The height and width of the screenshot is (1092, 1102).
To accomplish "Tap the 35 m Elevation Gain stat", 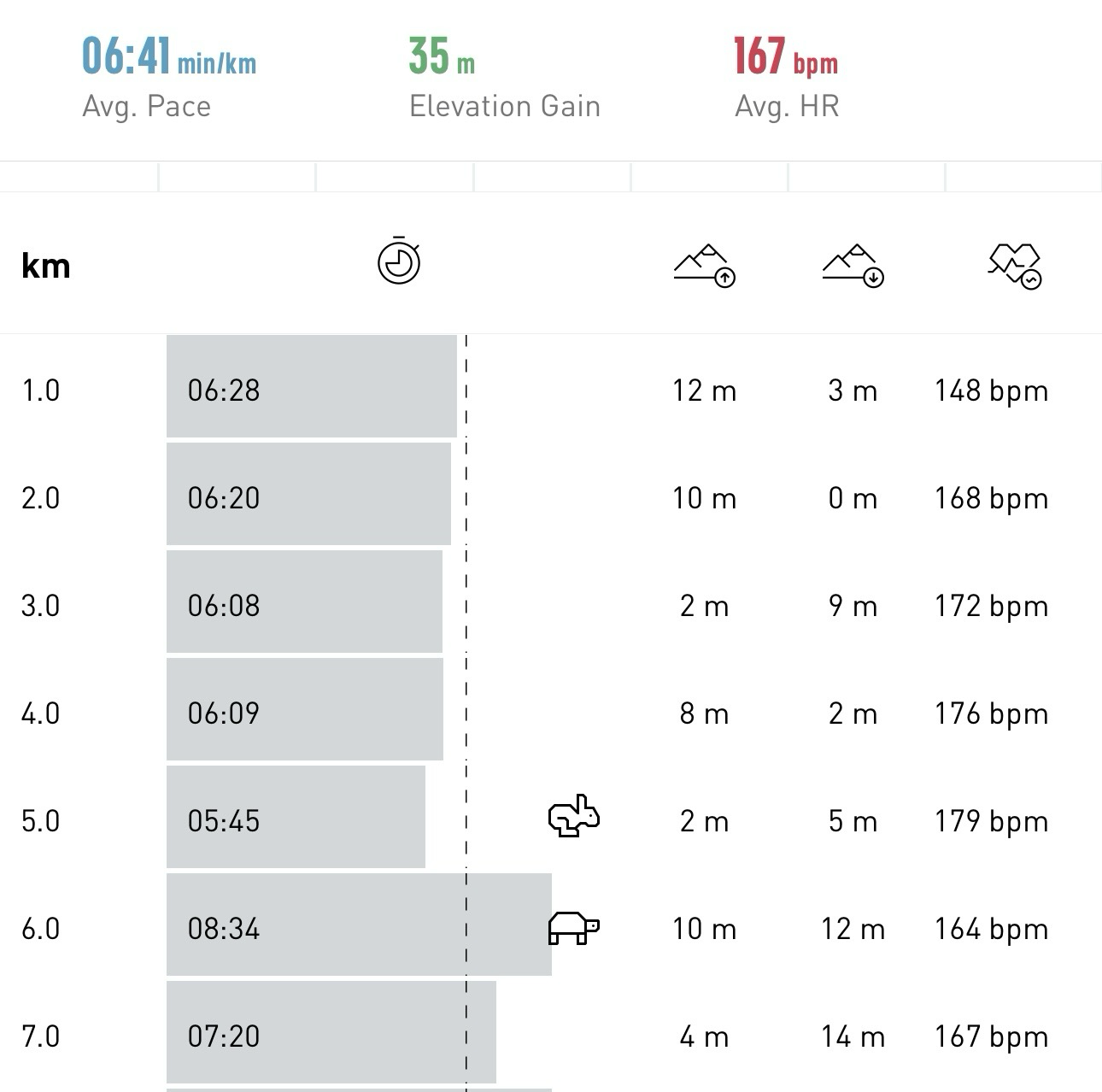I will 505,77.
